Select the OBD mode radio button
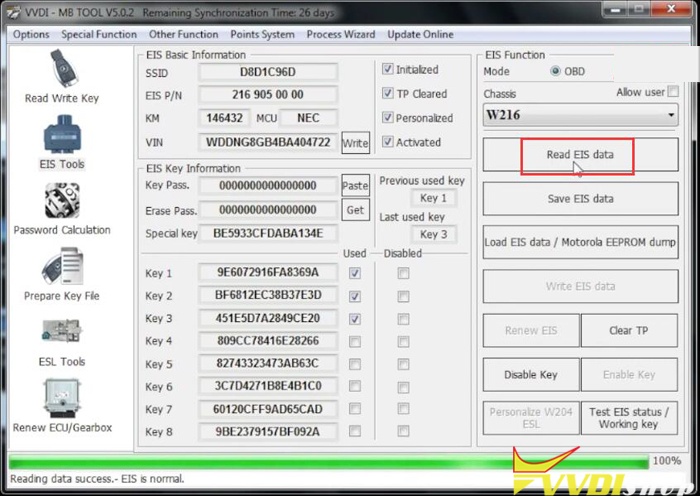 555,71
